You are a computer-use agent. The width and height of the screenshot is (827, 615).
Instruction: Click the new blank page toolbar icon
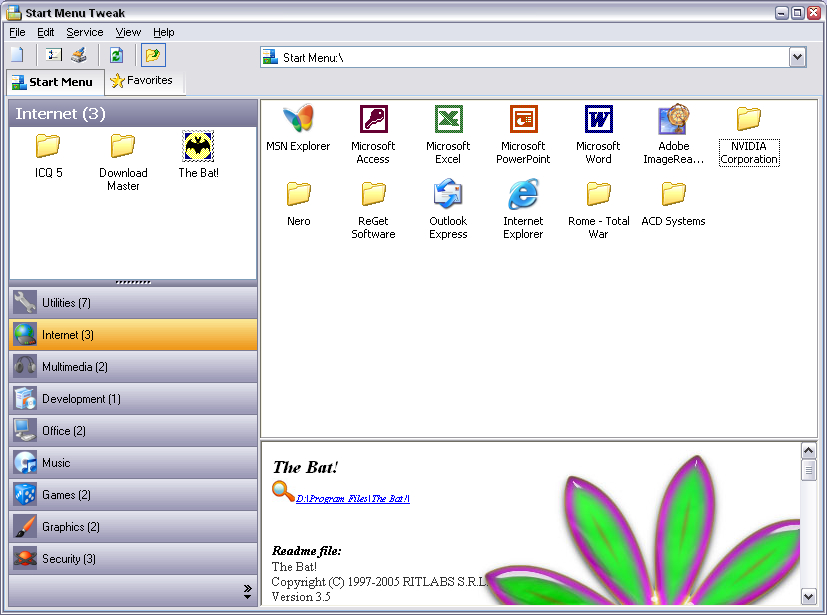(17, 55)
